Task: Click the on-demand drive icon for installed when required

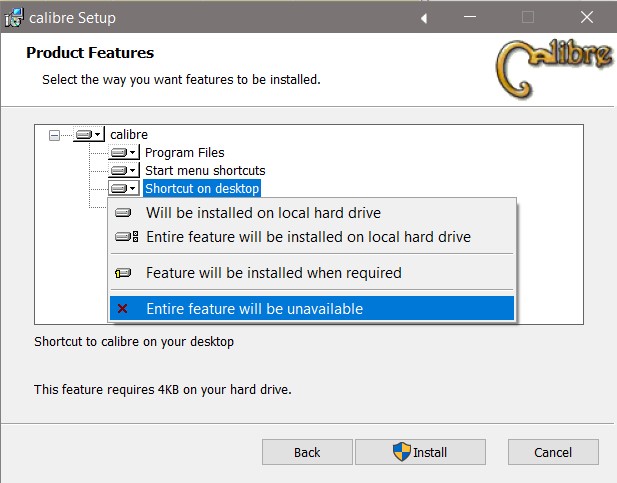Action: coord(123,273)
